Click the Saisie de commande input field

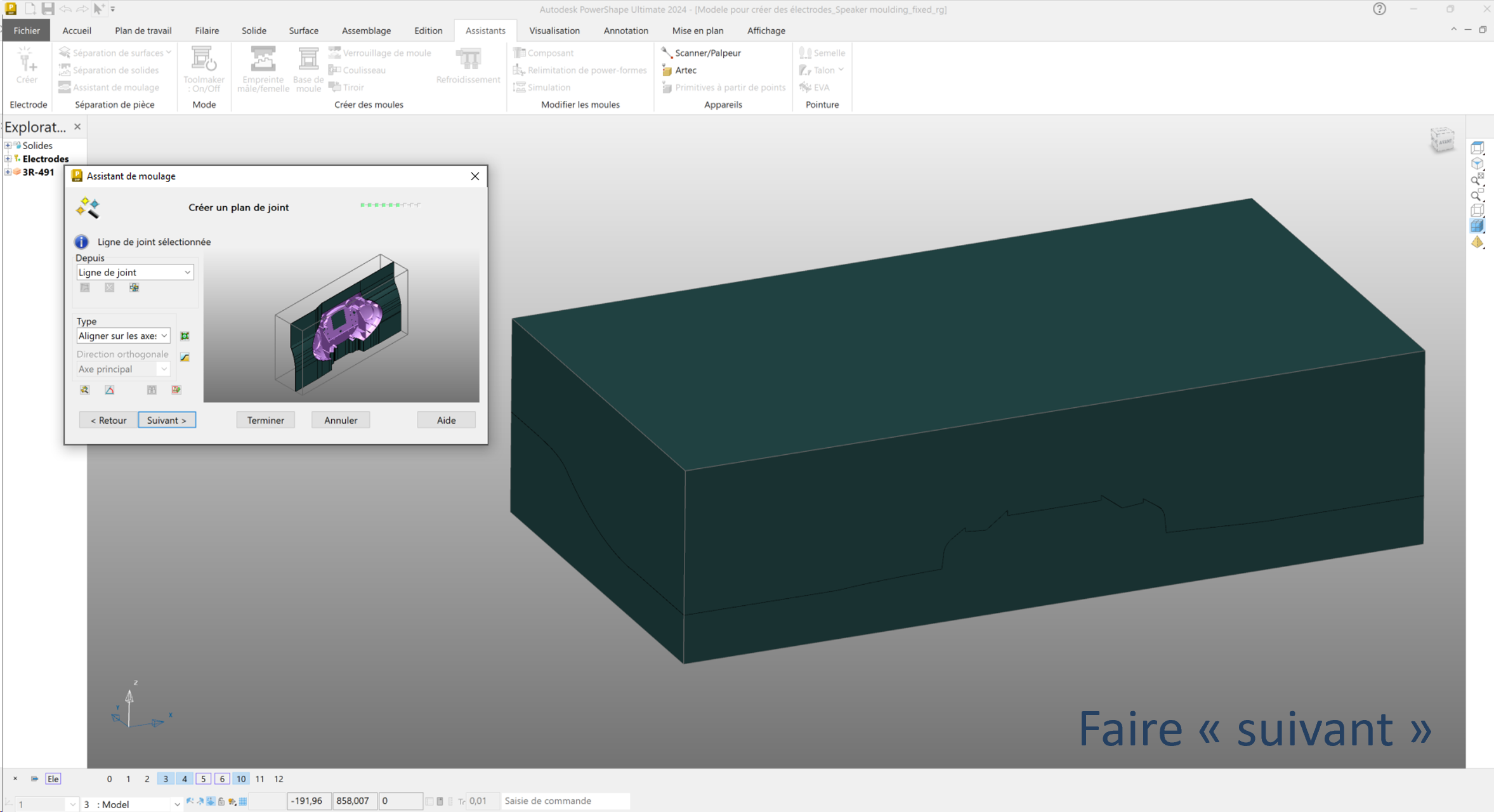coord(565,801)
